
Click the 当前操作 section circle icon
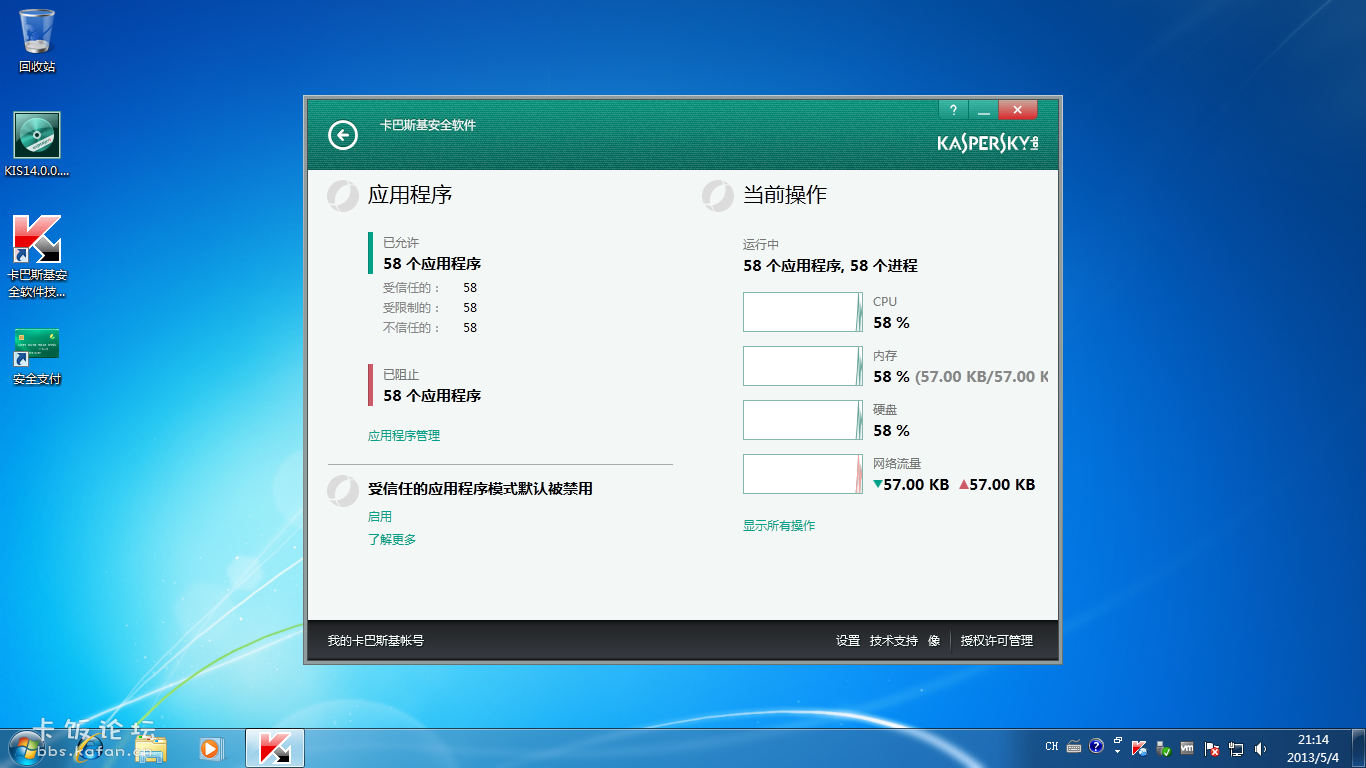[x=718, y=195]
